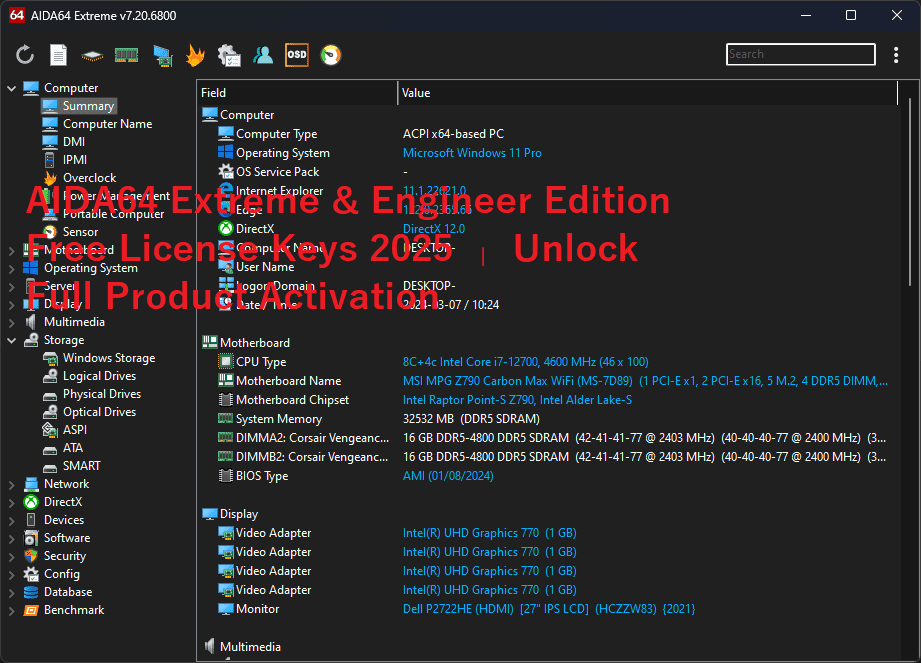Launch the stability test flame icon
Screen dimensions: 921x663
click(x=196, y=55)
